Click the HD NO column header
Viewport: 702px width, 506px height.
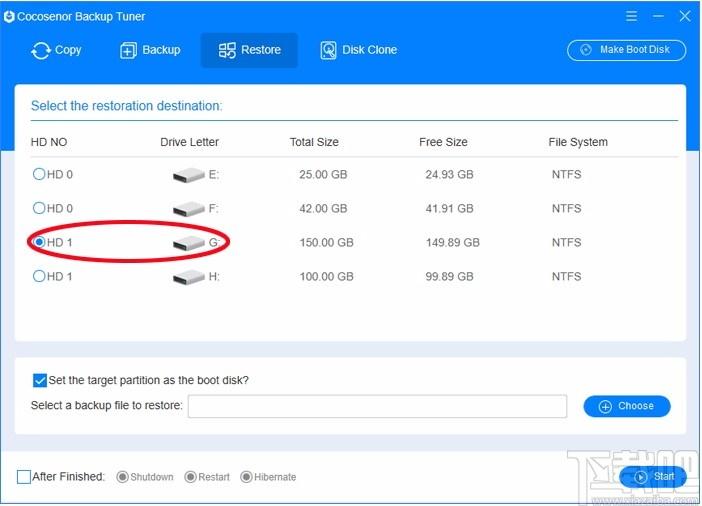coord(49,142)
